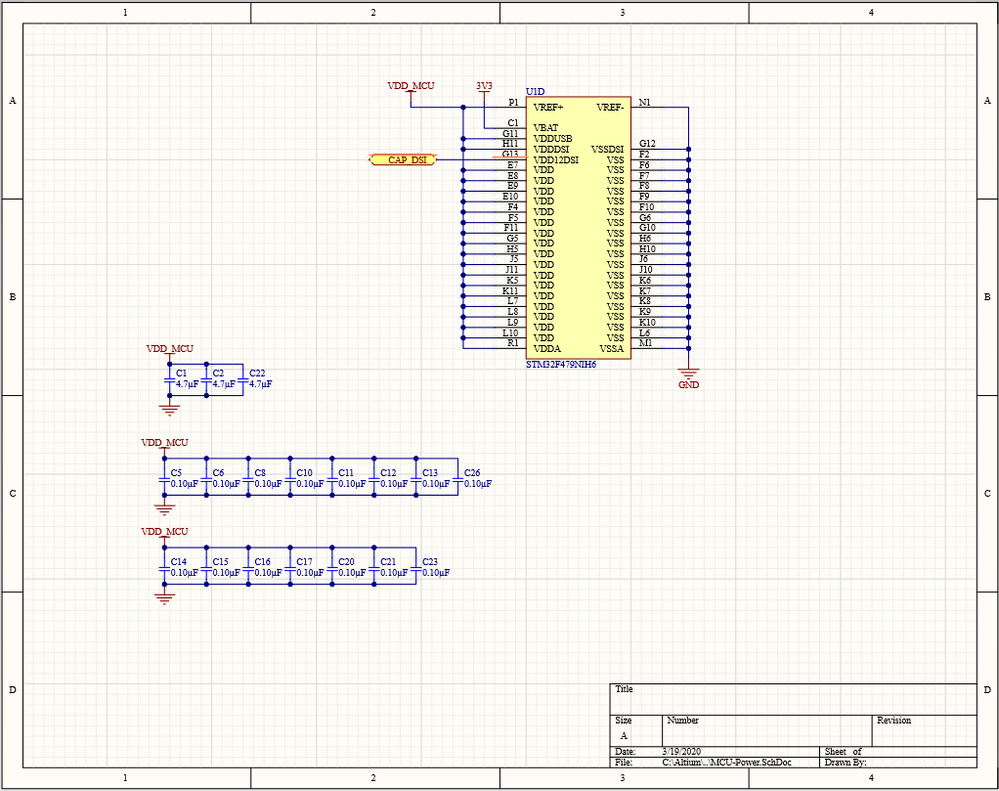The height and width of the screenshot is (791, 999).
Task: Click the VDDDSI pin name
Action: 551,149
